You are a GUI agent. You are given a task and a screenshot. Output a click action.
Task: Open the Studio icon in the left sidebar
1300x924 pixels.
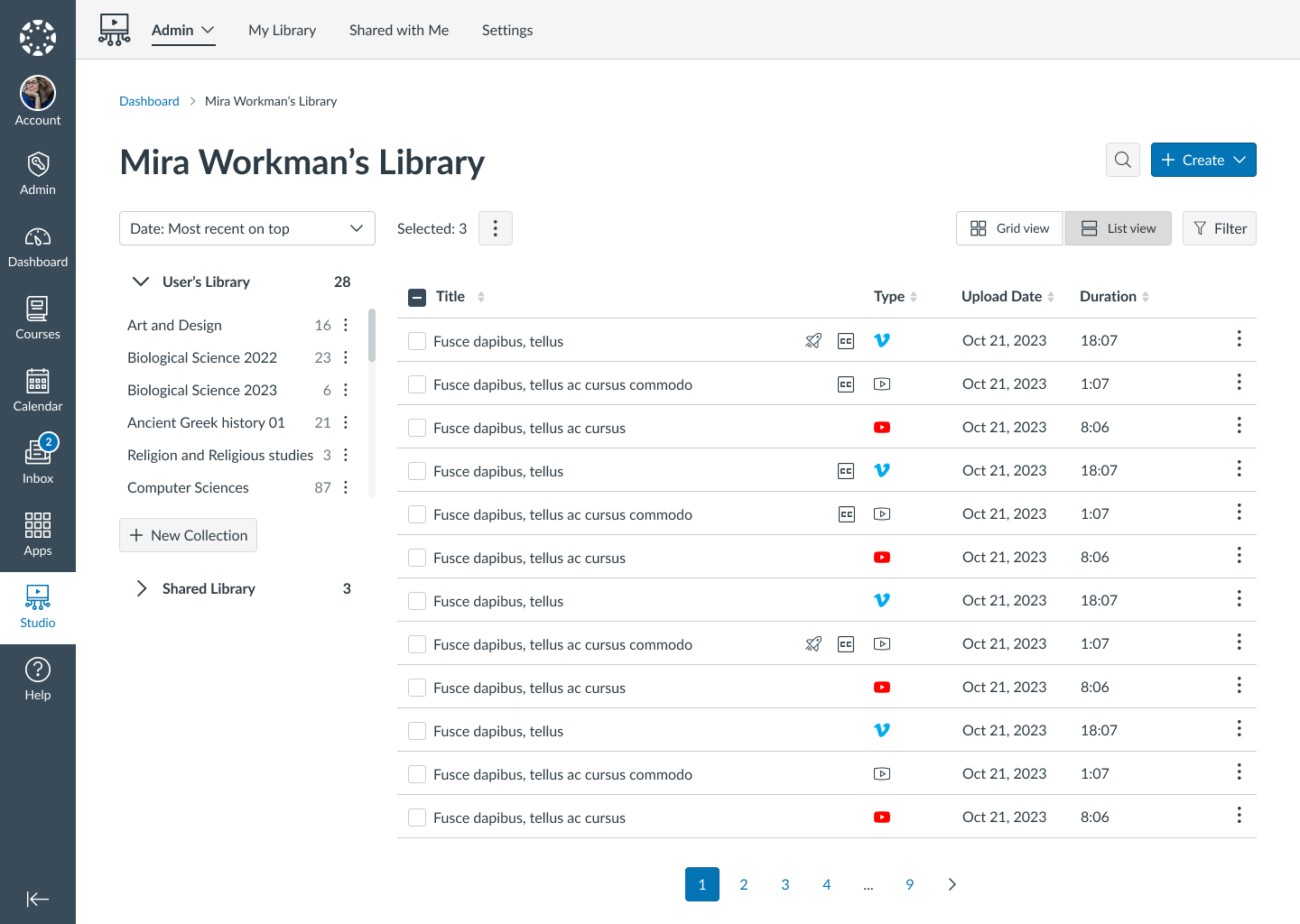coord(37,596)
